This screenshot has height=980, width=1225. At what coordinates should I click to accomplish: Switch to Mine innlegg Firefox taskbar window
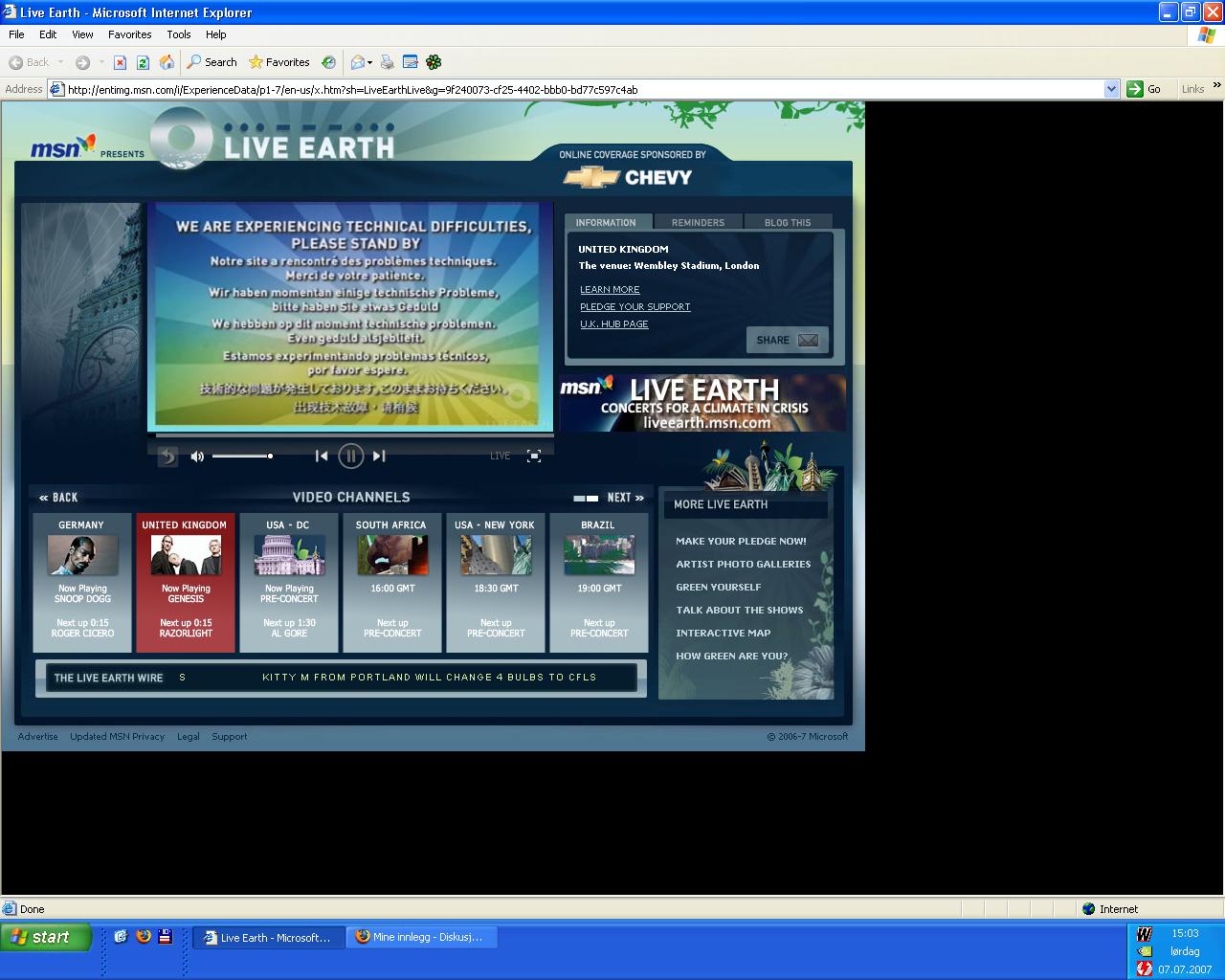(422, 937)
